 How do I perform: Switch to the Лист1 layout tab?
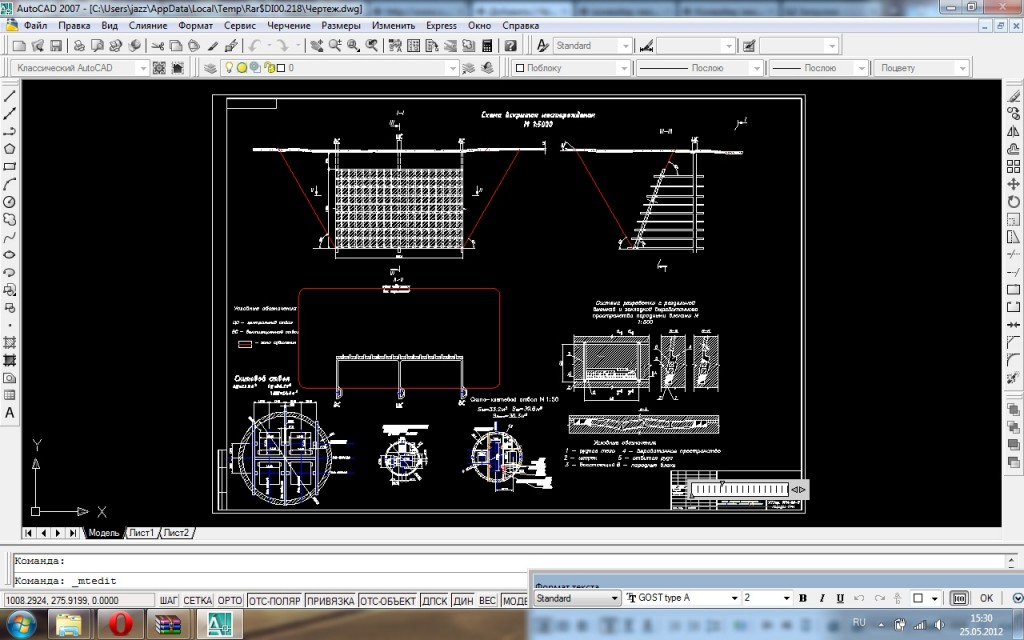tap(141, 533)
